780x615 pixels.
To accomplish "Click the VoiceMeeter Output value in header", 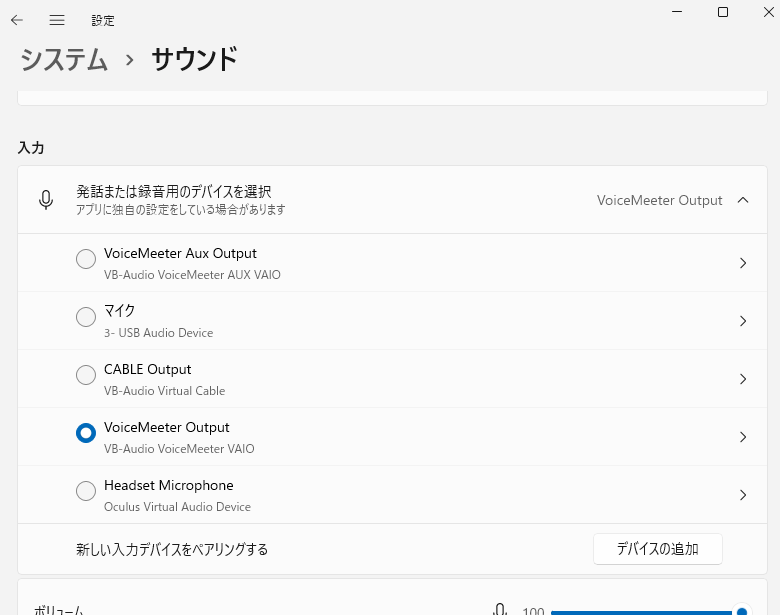I will click(x=659, y=200).
